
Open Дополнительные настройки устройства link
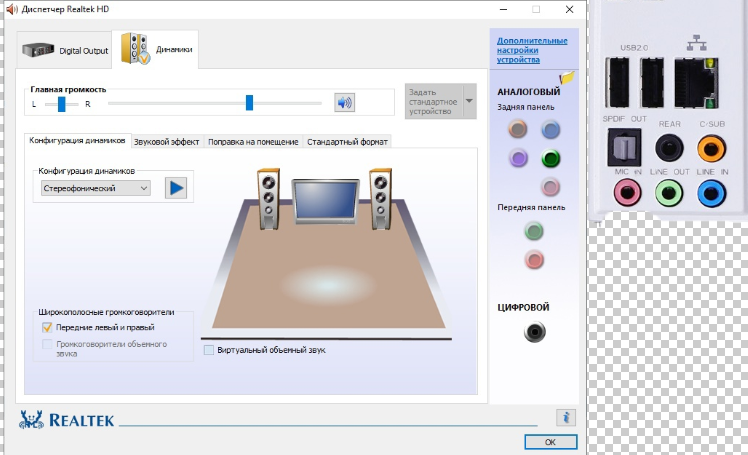coord(532,50)
